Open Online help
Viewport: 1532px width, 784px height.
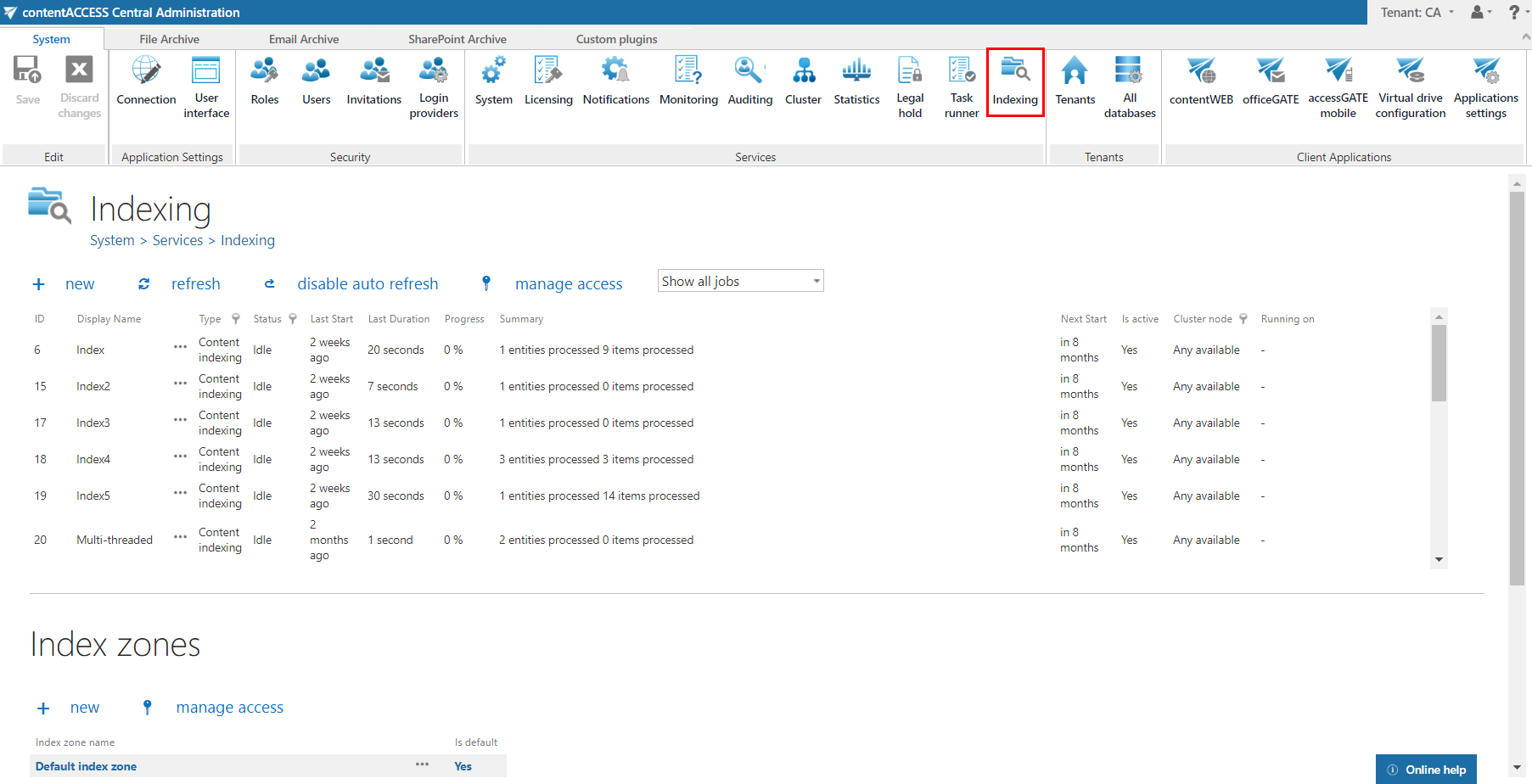pos(1427,770)
